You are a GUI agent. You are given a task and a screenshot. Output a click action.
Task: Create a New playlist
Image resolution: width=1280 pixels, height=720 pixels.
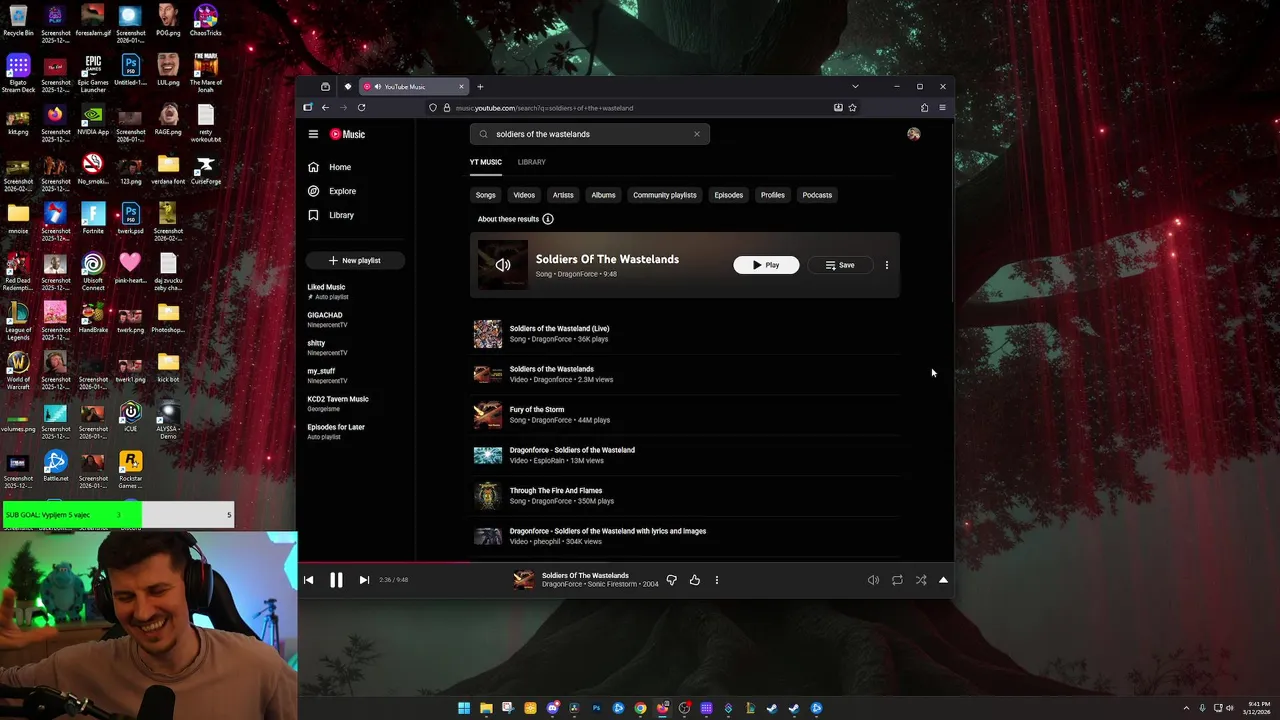click(356, 260)
